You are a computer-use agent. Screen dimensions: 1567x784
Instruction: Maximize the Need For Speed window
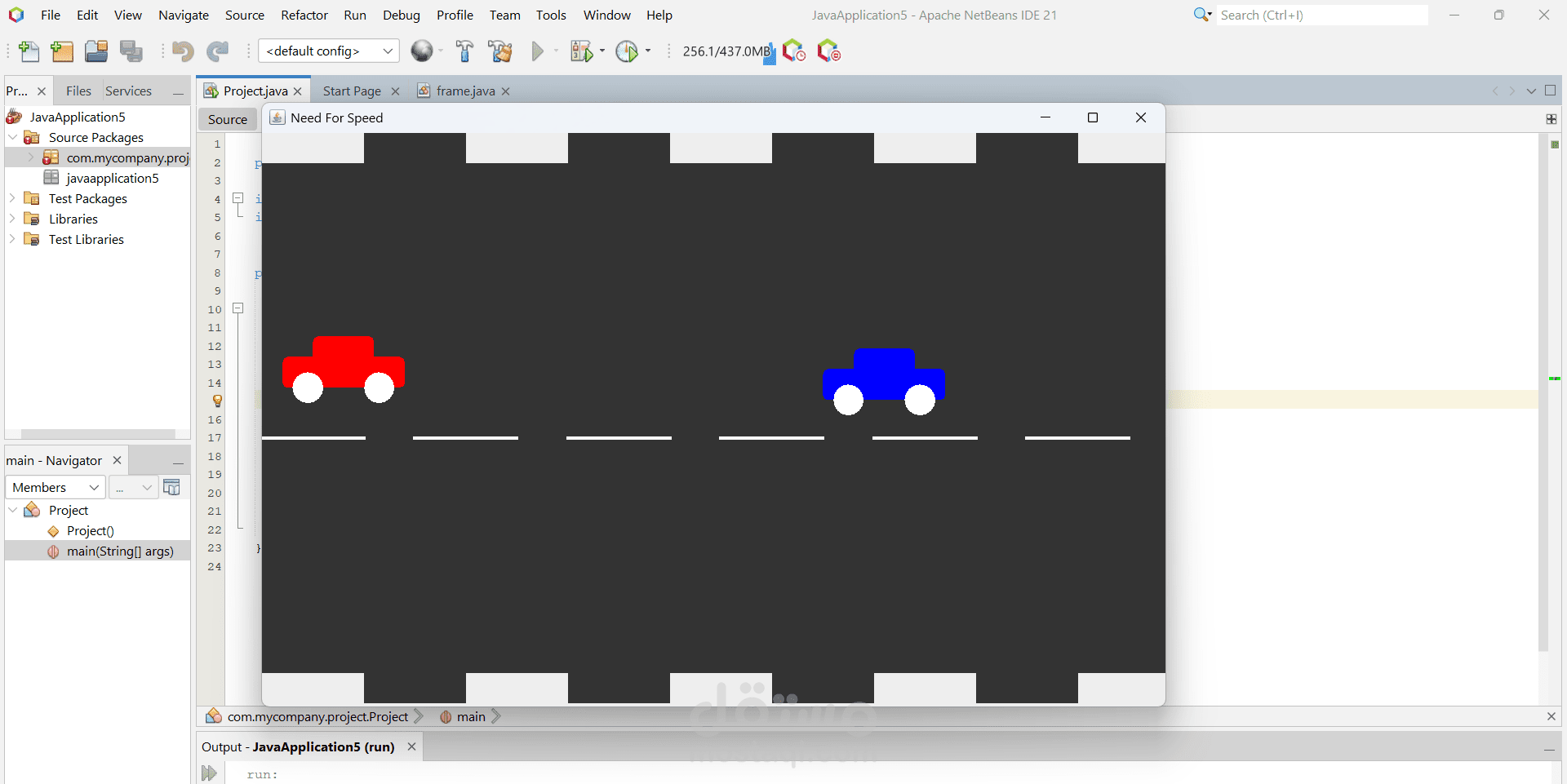pos(1093,117)
